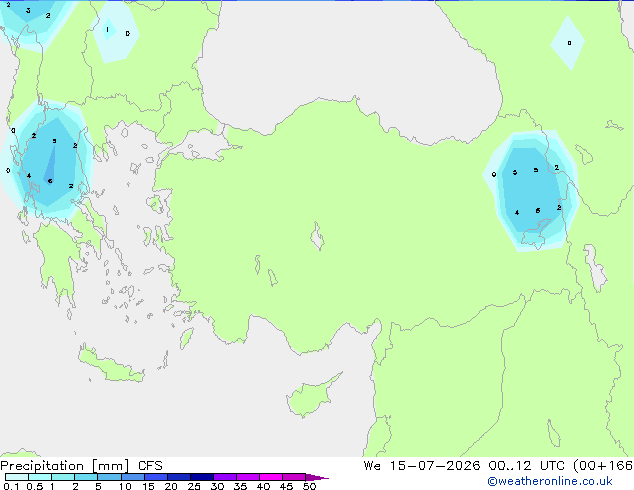
Task: Click the over-50 arrow tip of legend
Action: [317, 477]
